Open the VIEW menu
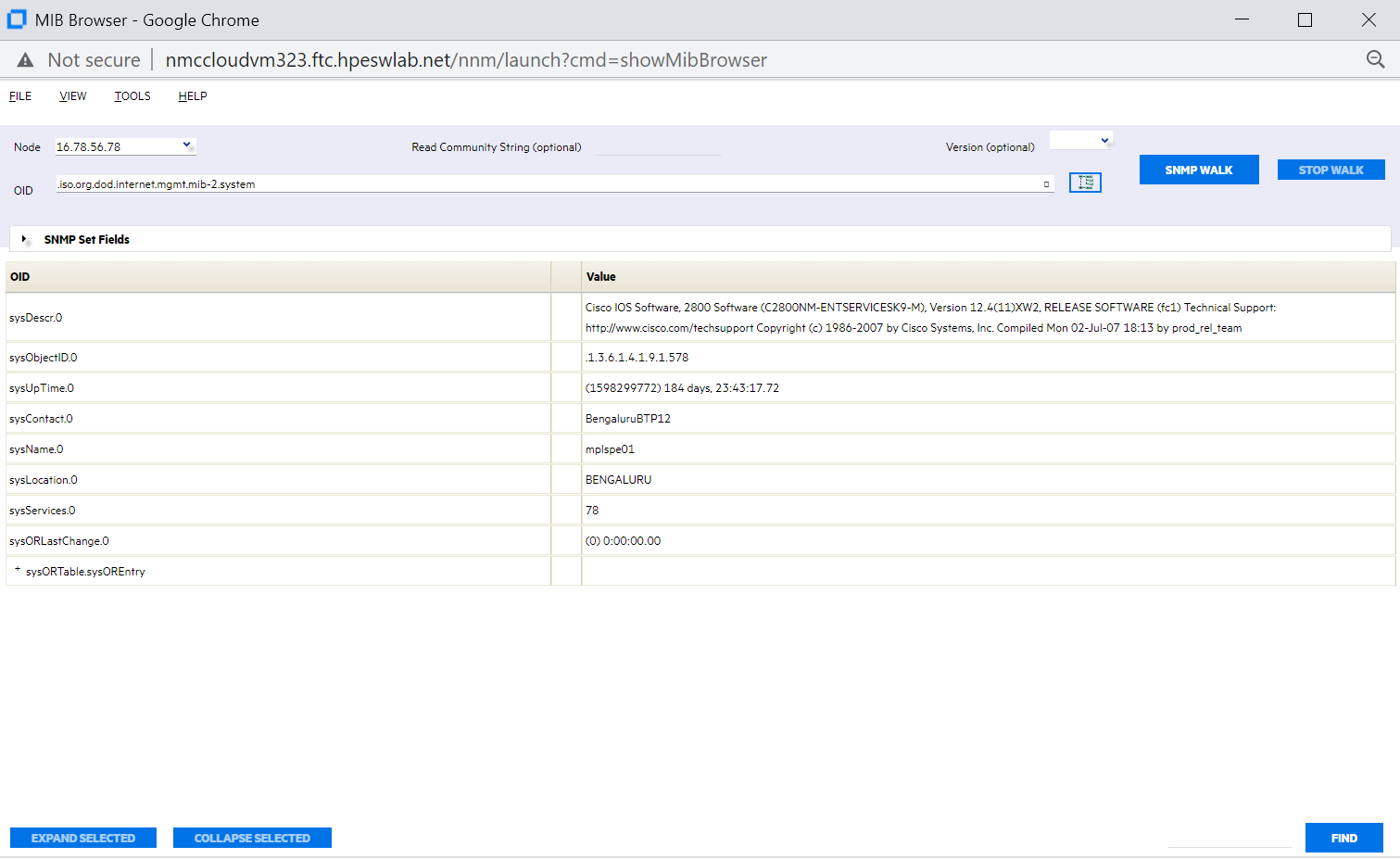 point(72,95)
